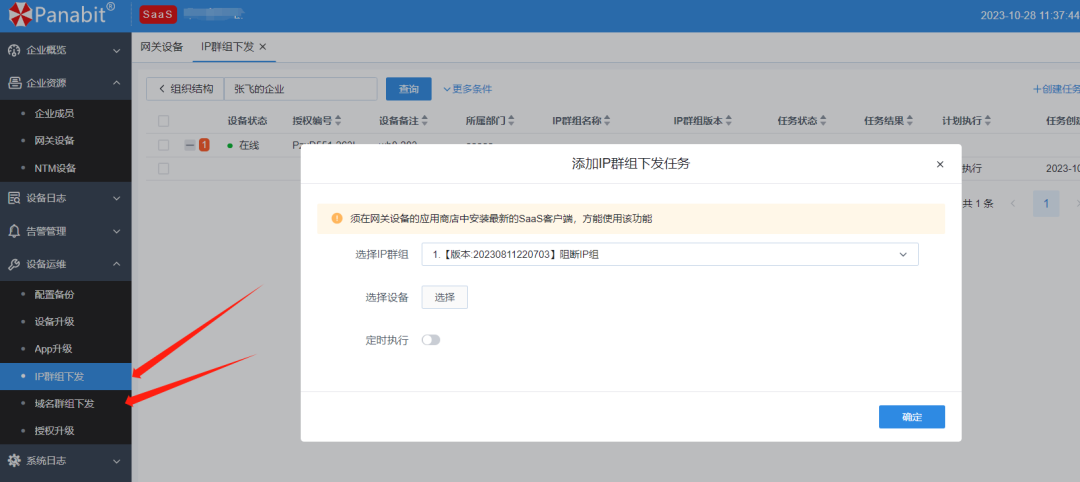This screenshot has width=1080, height=482.
Task: Sort by 任务结果 column arrows
Action: 909,120
